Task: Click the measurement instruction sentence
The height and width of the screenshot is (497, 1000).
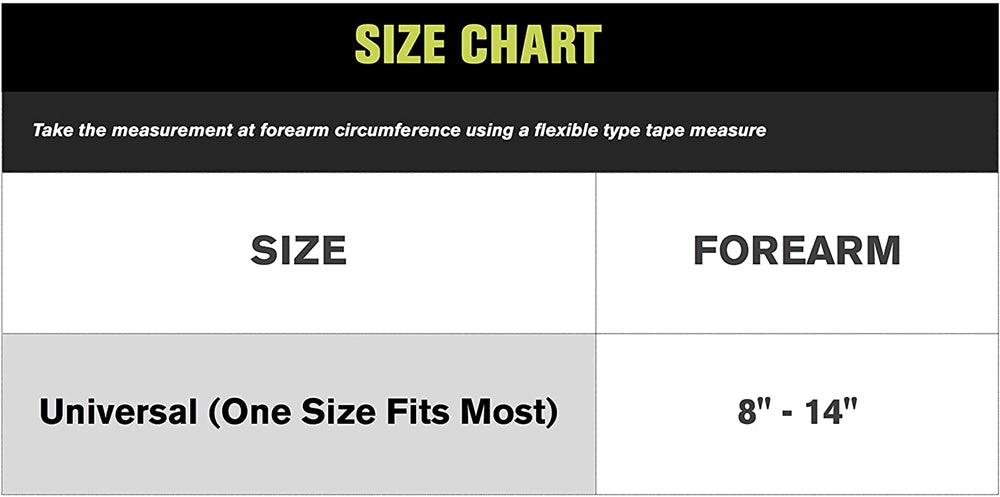Action: click(x=399, y=130)
